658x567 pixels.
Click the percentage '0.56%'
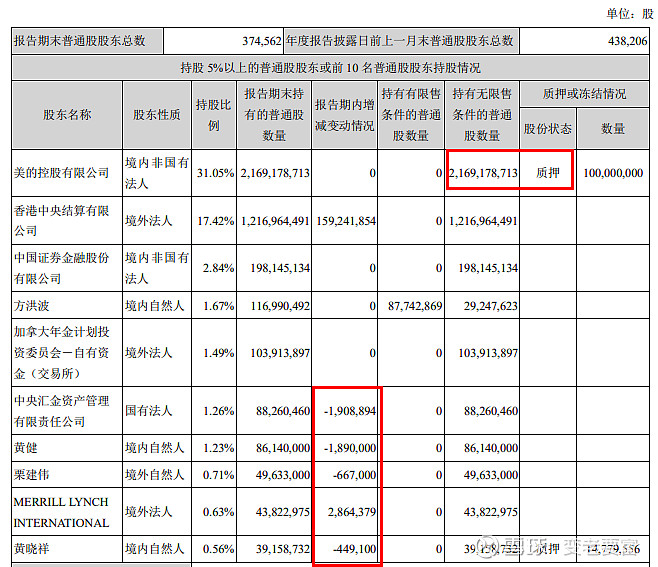coord(218,549)
